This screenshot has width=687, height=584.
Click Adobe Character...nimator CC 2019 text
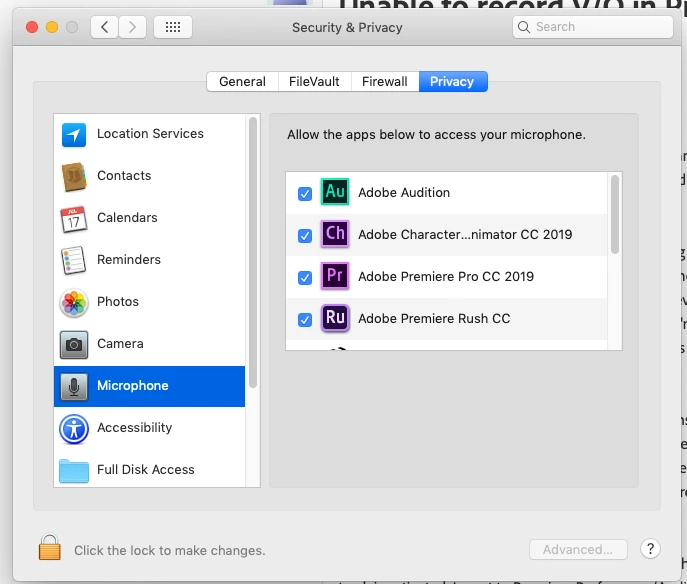[x=465, y=235]
